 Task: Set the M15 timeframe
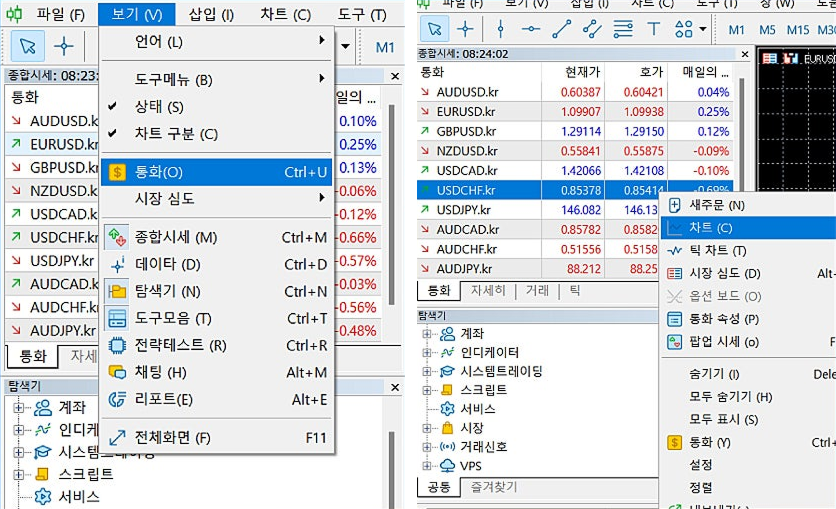(x=798, y=30)
